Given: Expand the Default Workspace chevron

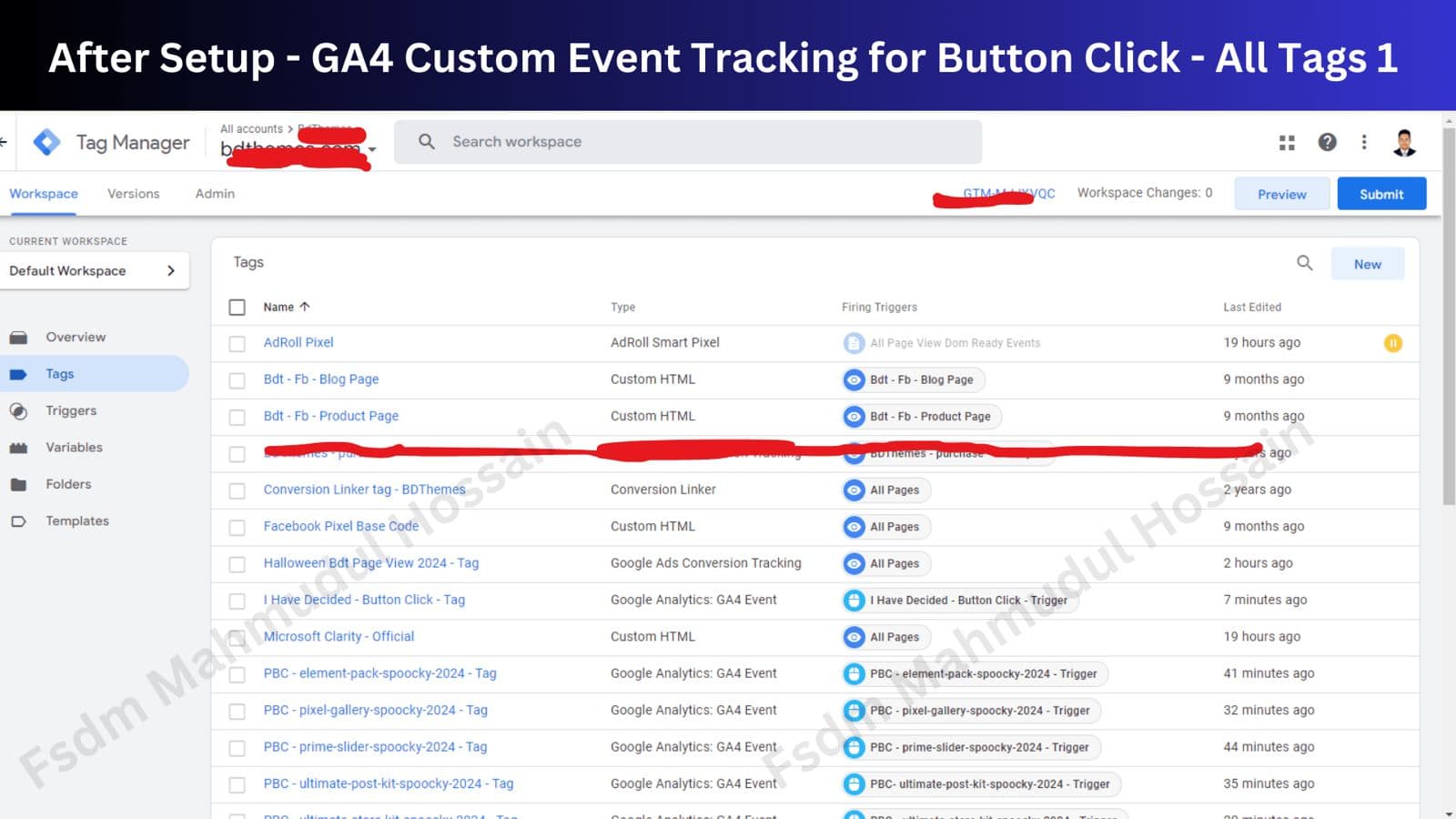Looking at the screenshot, I should pyautogui.click(x=171, y=270).
